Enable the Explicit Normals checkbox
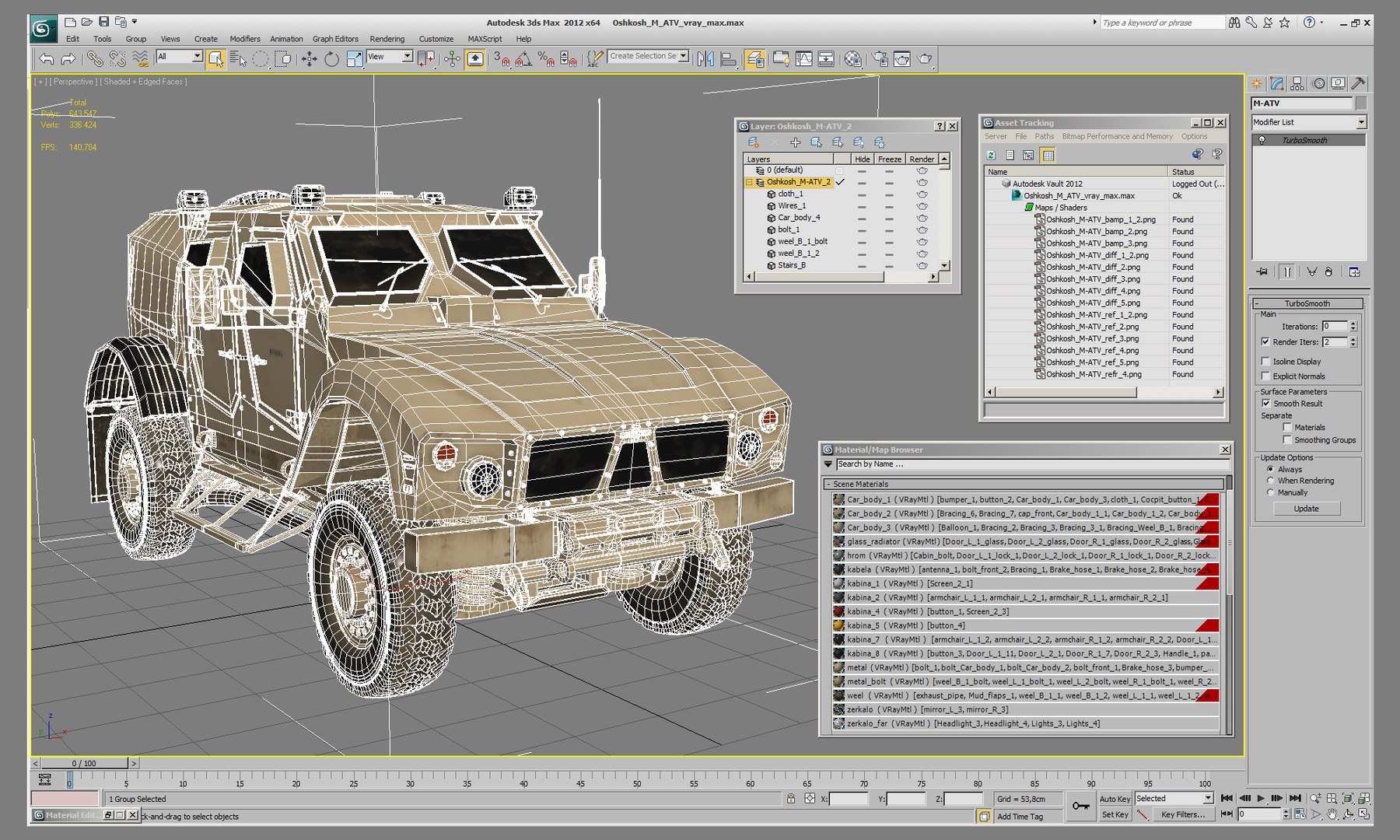Image resolution: width=1400 pixels, height=840 pixels. pyautogui.click(x=1265, y=376)
